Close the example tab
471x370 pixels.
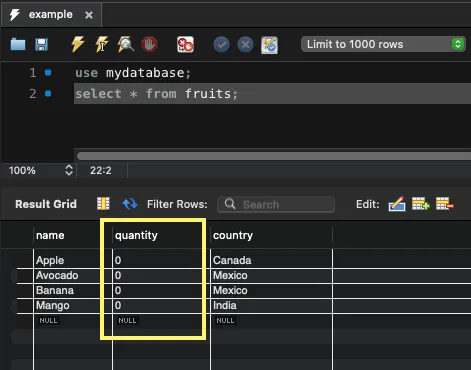point(89,15)
